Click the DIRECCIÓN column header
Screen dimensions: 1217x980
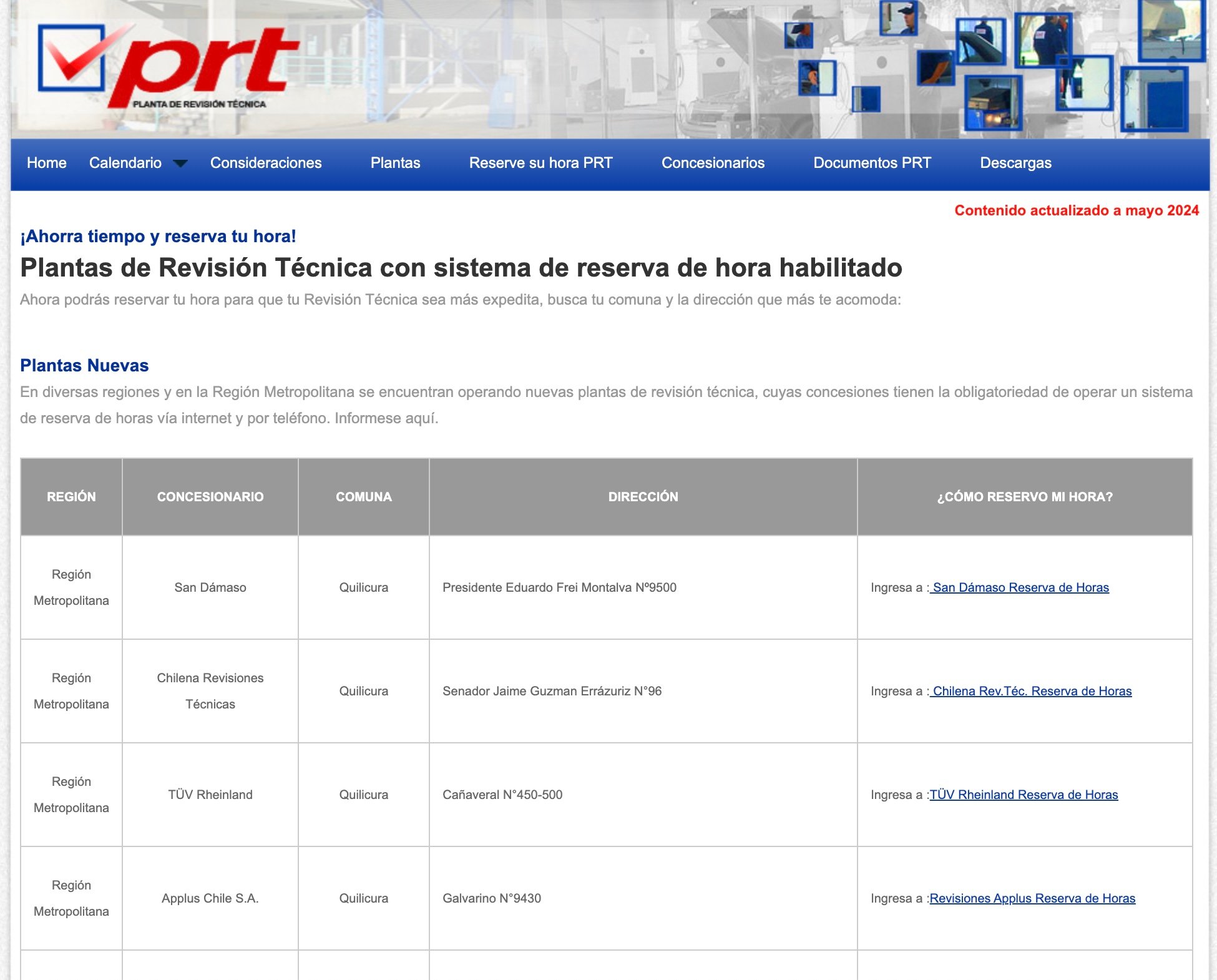pyautogui.click(x=643, y=497)
